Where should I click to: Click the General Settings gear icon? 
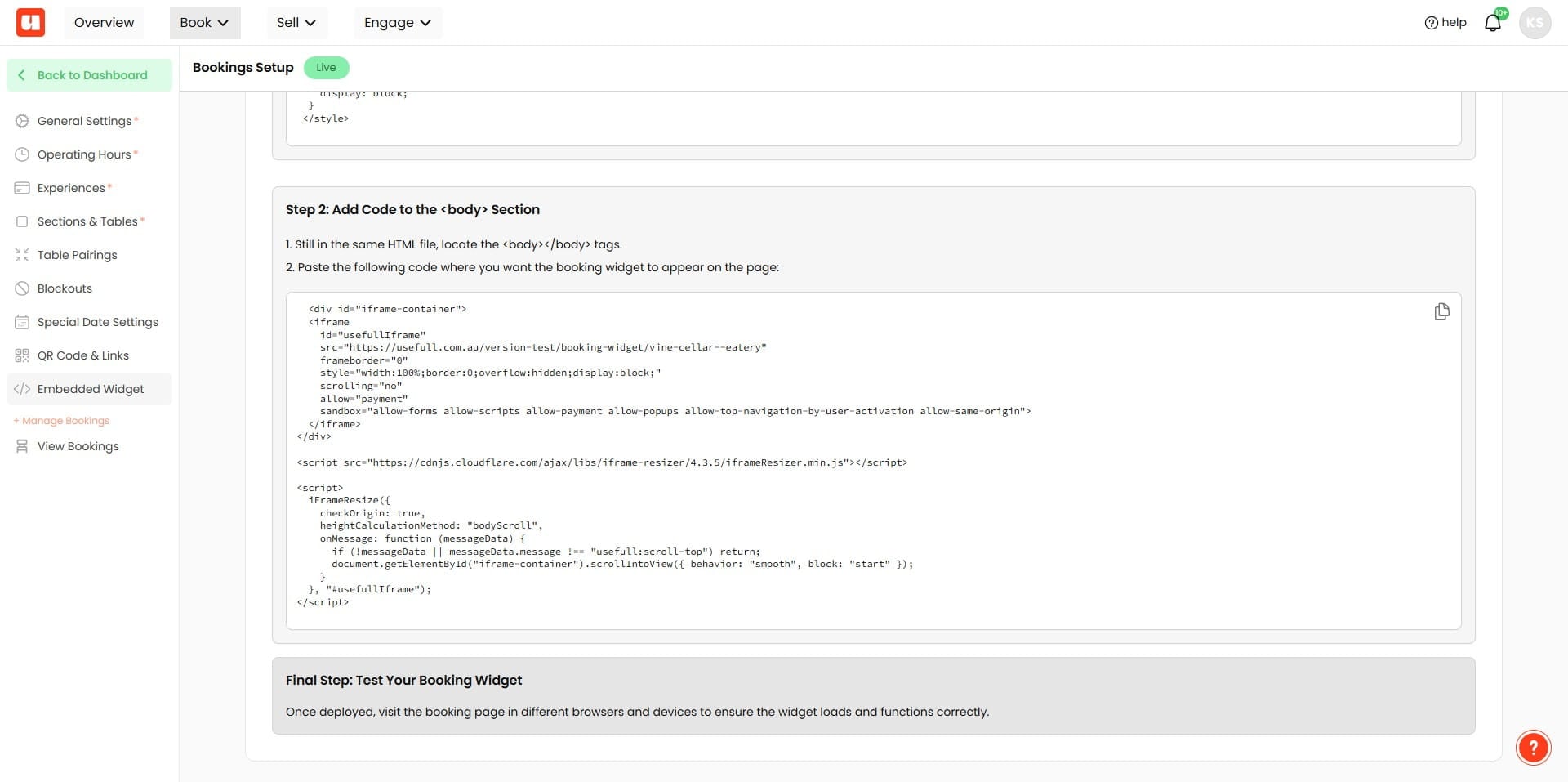[22, 121]
